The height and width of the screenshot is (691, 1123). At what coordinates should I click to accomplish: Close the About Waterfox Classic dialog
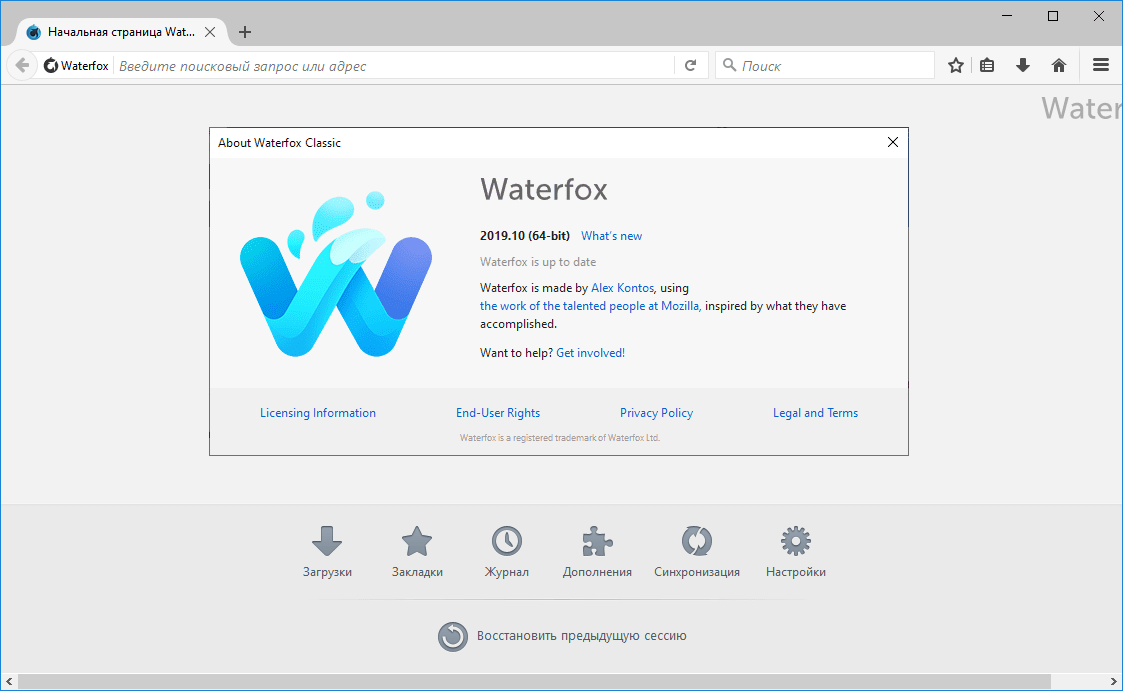(892, 142)
